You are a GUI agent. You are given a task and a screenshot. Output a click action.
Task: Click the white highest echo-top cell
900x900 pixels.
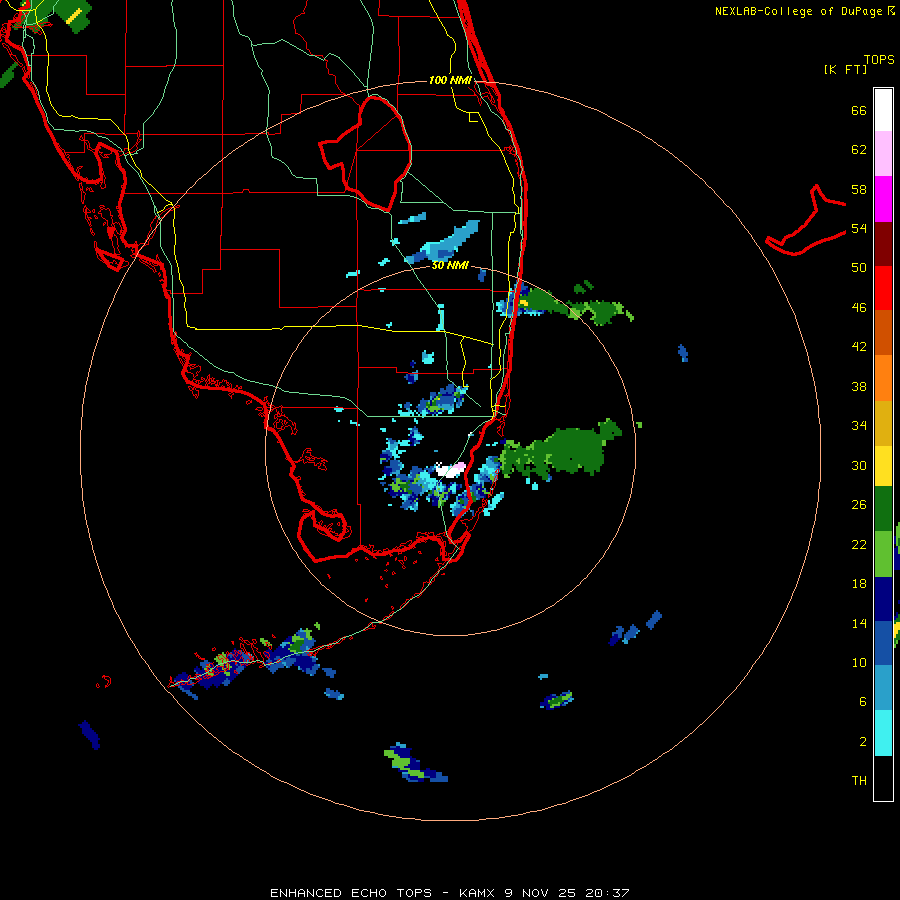coord(448,471)
